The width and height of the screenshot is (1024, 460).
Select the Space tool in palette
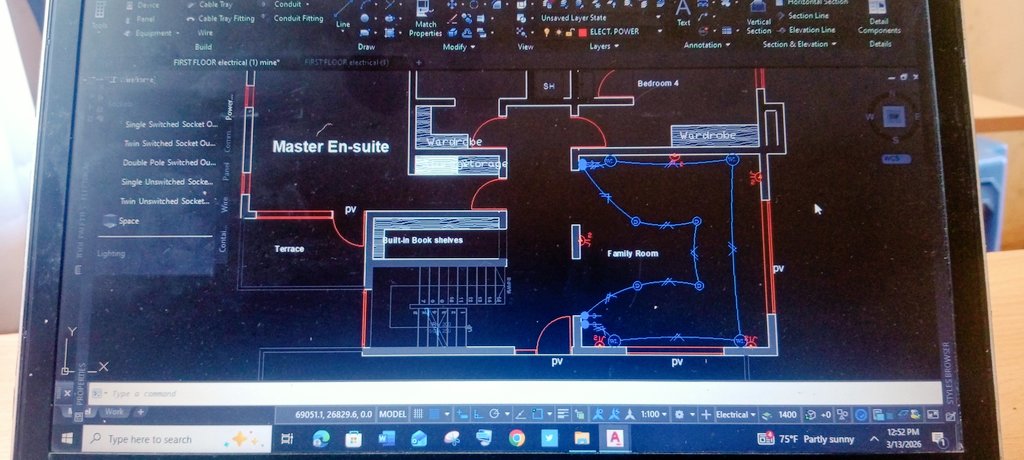coord(121,221)
